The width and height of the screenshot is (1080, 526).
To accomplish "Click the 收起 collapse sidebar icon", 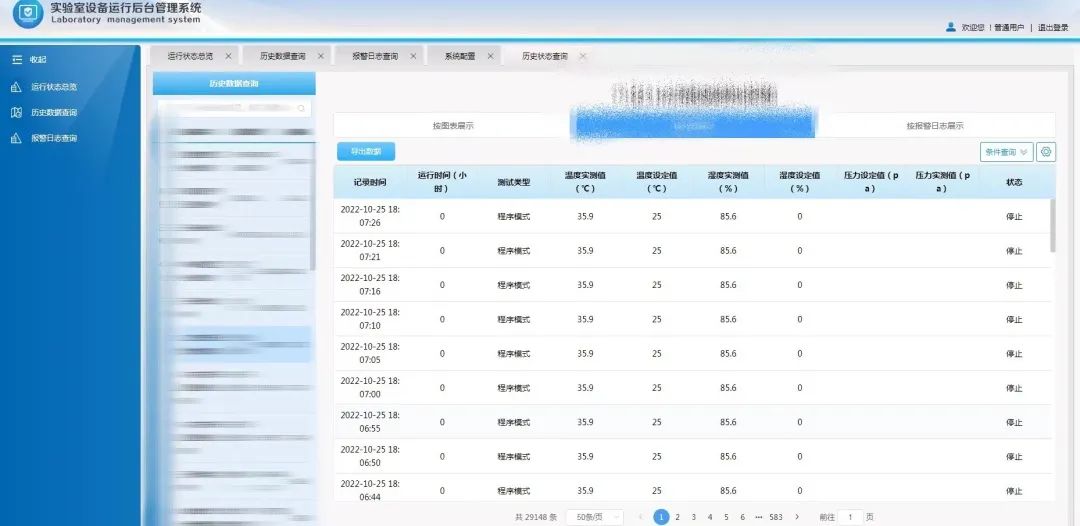I will [x=16, y=60].
